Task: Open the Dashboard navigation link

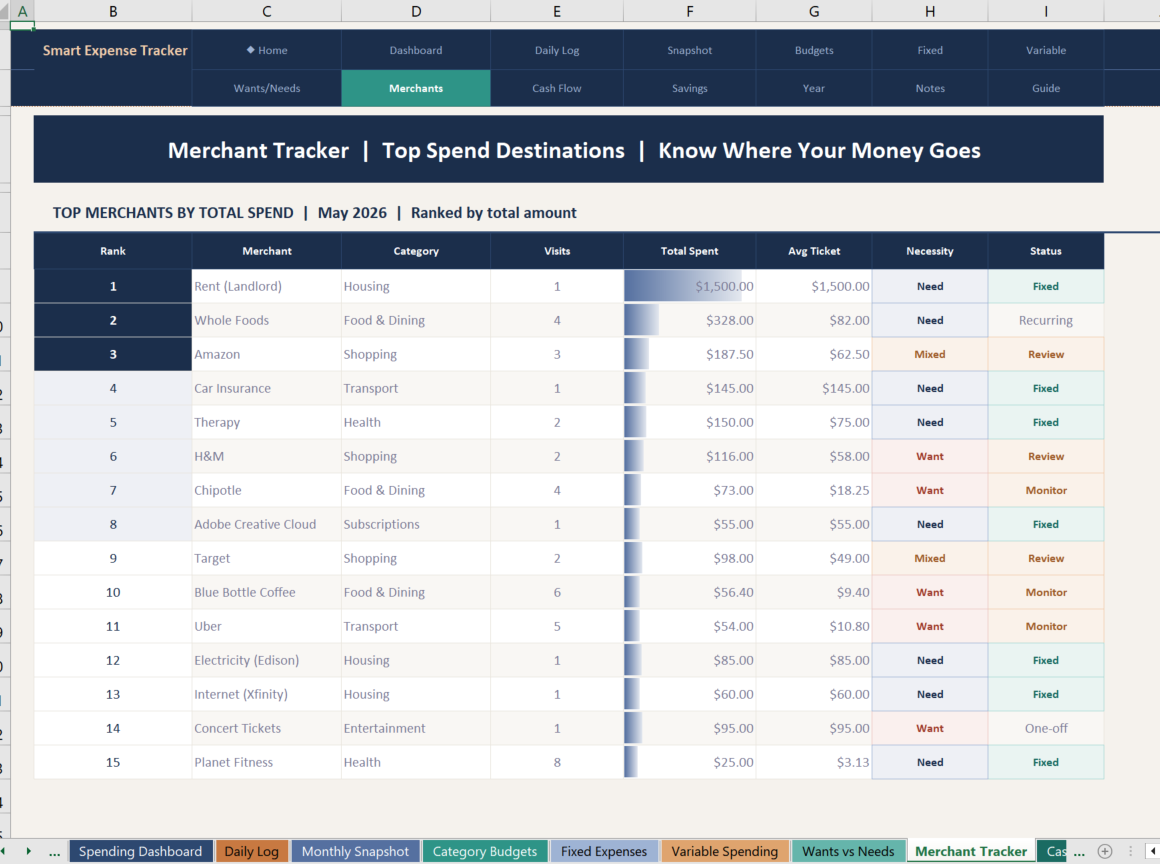Action: (x=416, y=50)
